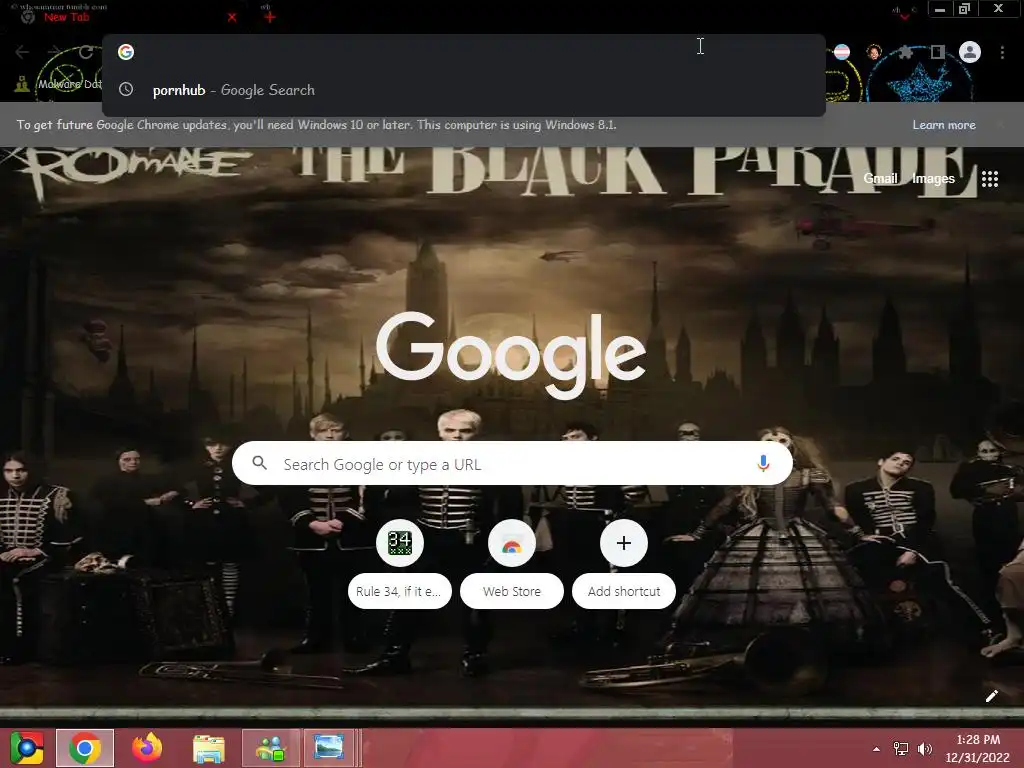Click the Add shortcut label
Screen dimensions: 1024x768
(624, 592)
